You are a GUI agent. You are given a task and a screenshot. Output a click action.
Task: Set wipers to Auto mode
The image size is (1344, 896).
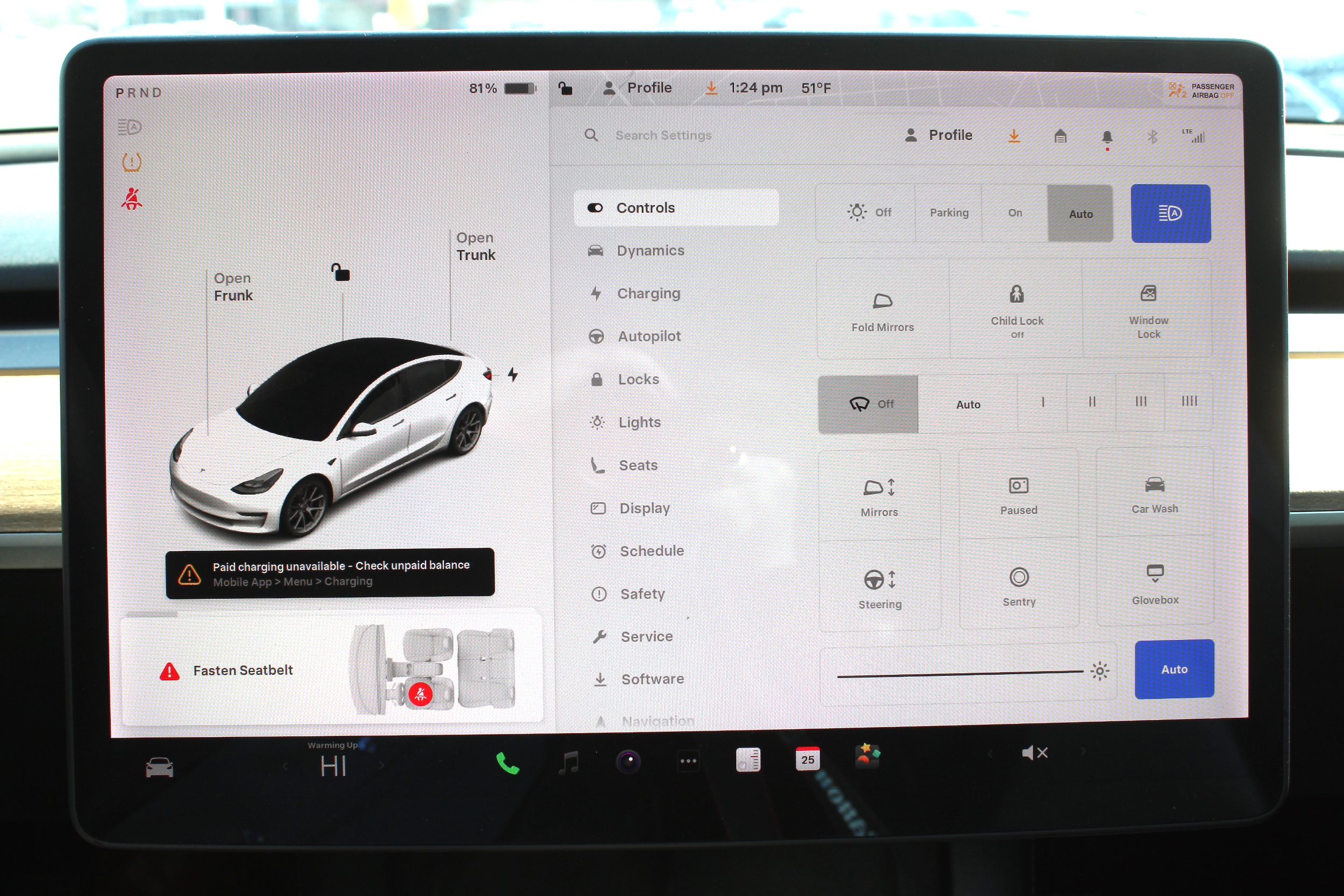click(x=968, y=405)
